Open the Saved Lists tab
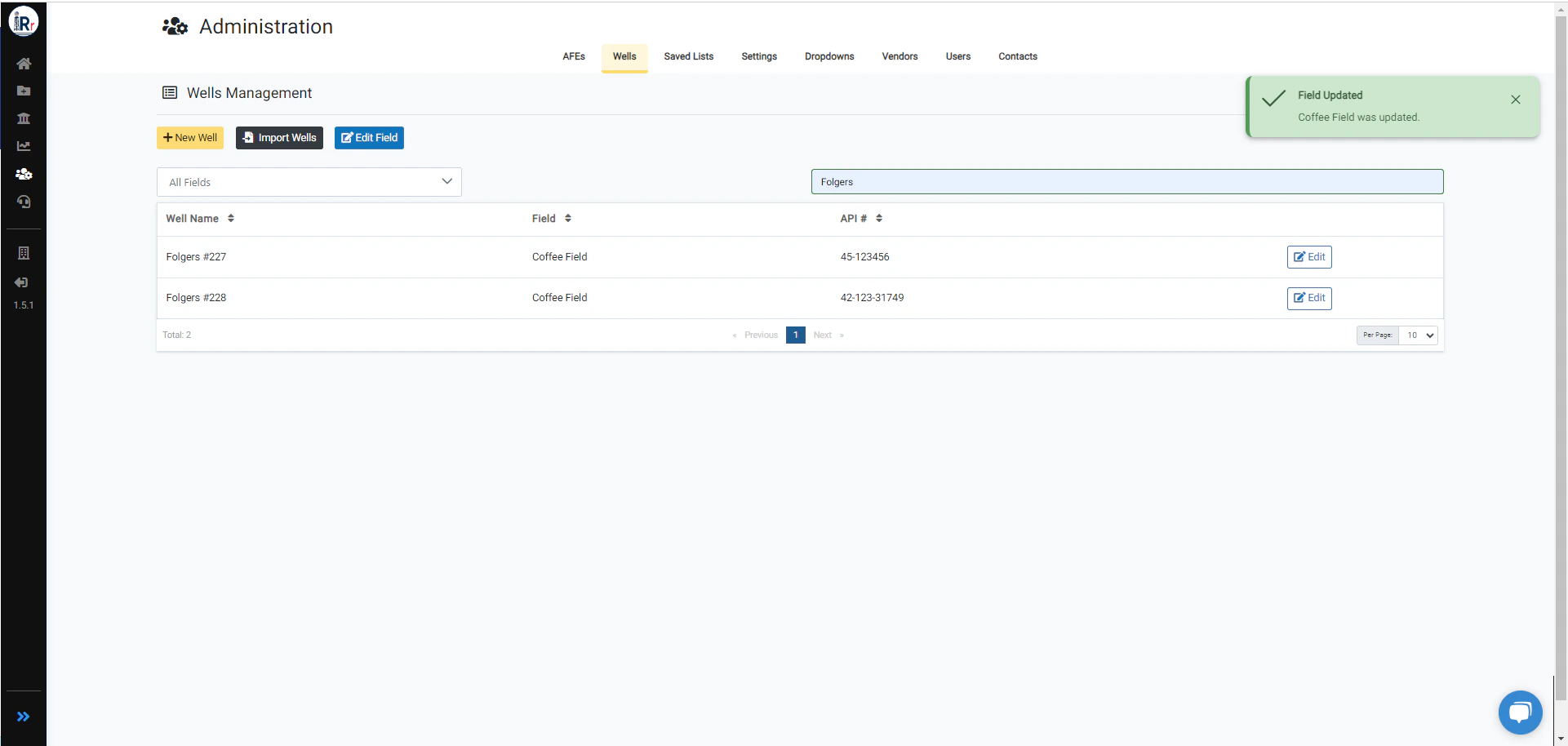 [x=688, y=56]
